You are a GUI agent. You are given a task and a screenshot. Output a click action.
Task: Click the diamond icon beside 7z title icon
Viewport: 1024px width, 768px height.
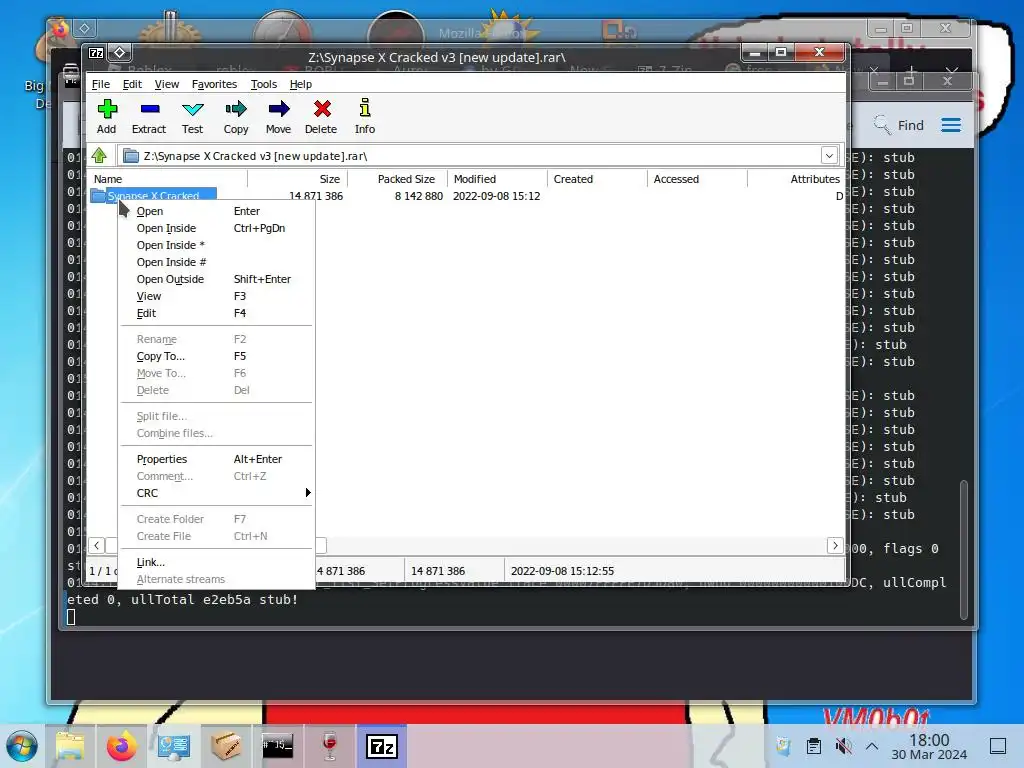point(120,52)
